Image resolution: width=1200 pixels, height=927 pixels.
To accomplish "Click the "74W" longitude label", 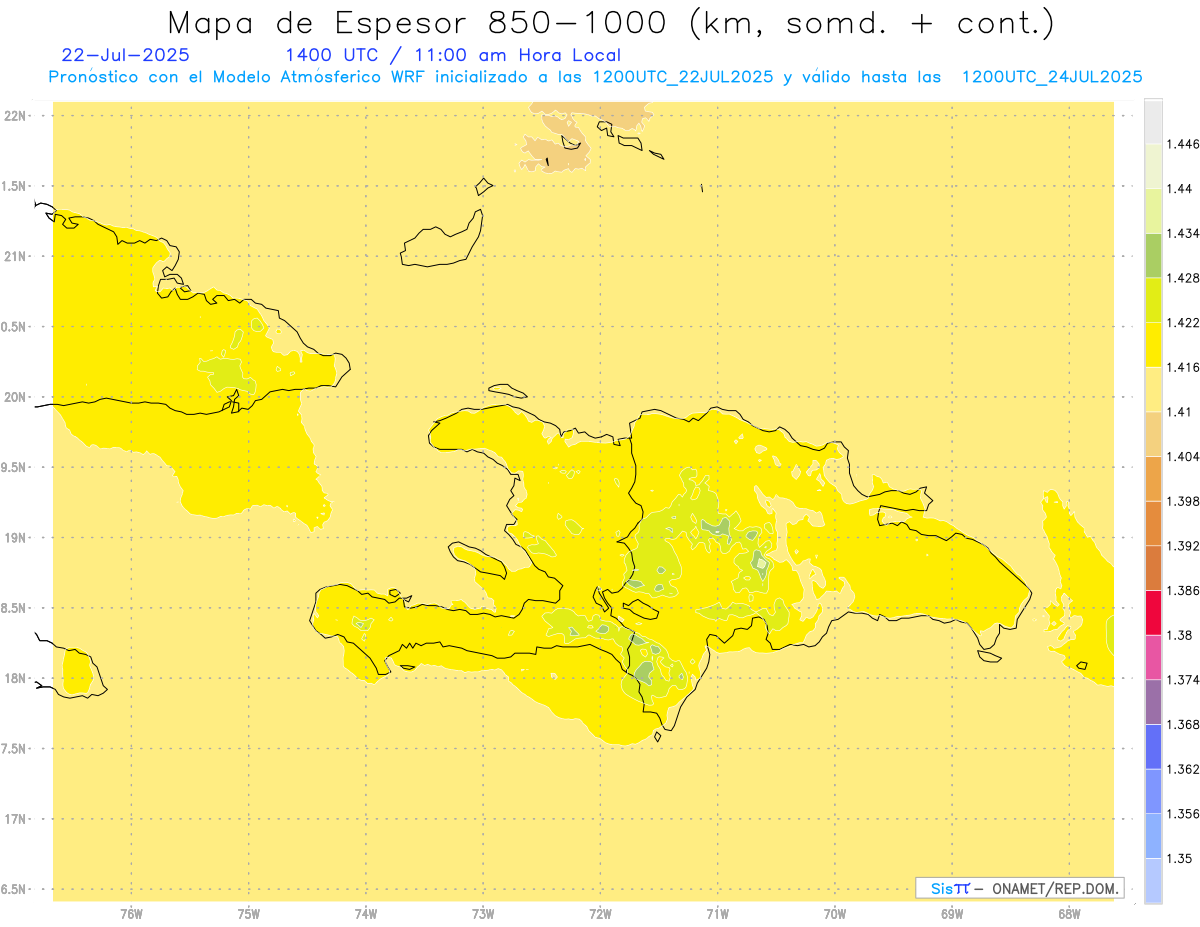I will 366,913.
